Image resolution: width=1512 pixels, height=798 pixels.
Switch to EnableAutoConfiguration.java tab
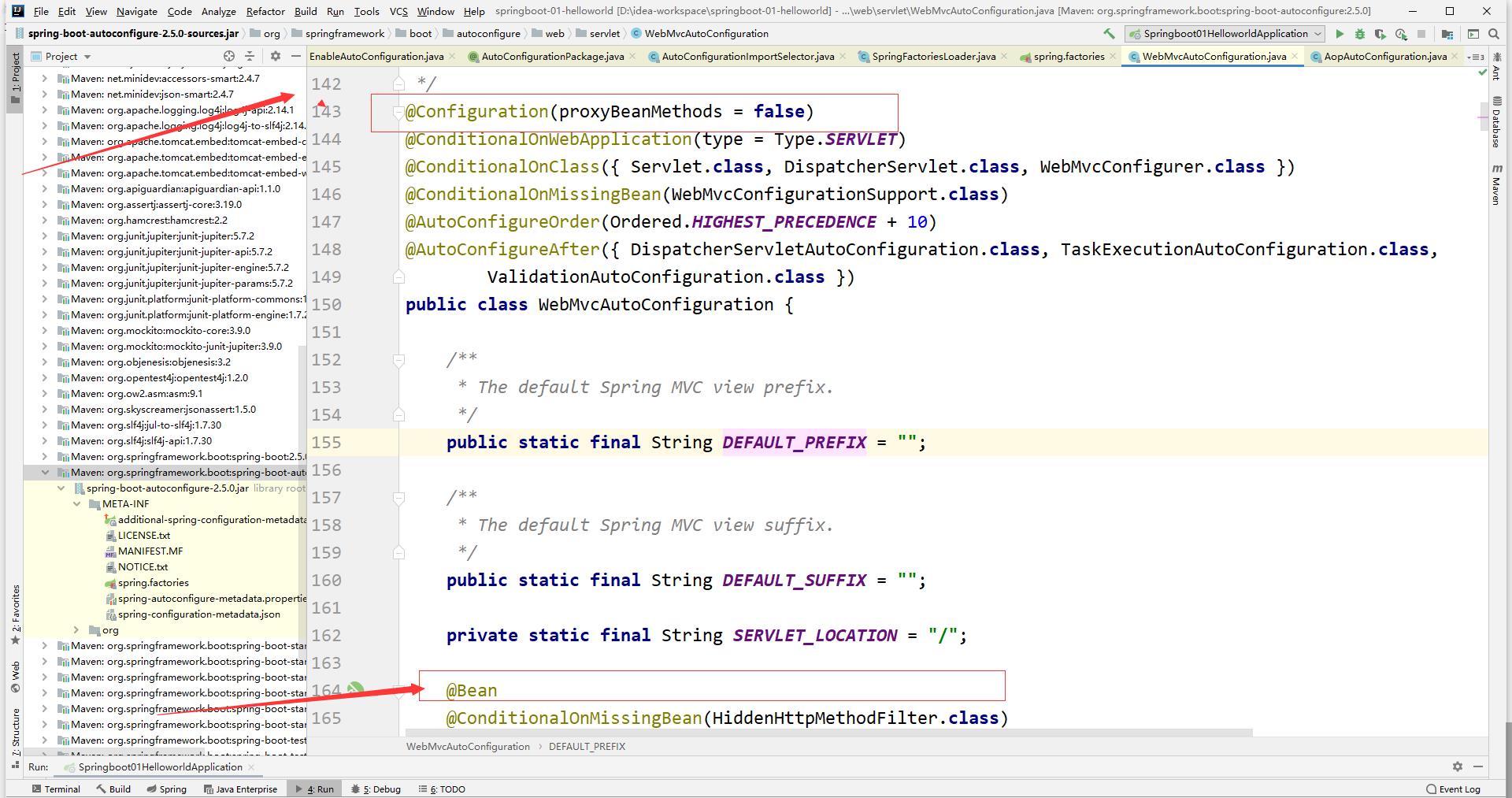tap(376, 56)
